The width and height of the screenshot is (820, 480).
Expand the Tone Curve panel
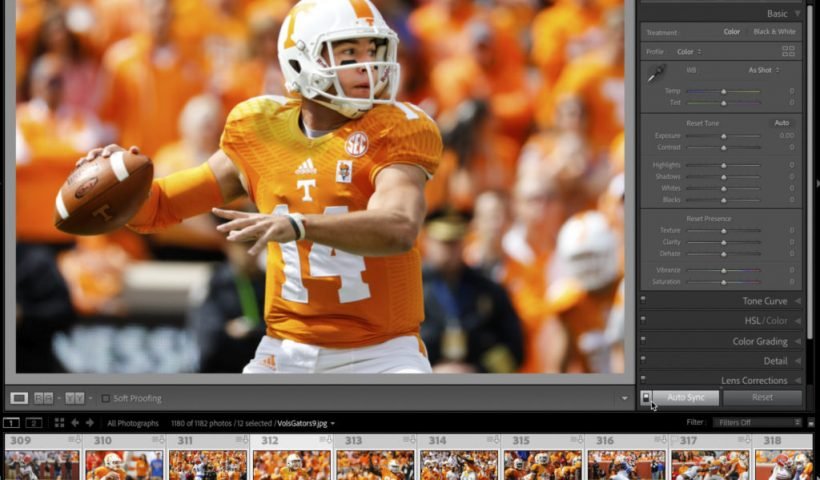click(x=797, y=301)
